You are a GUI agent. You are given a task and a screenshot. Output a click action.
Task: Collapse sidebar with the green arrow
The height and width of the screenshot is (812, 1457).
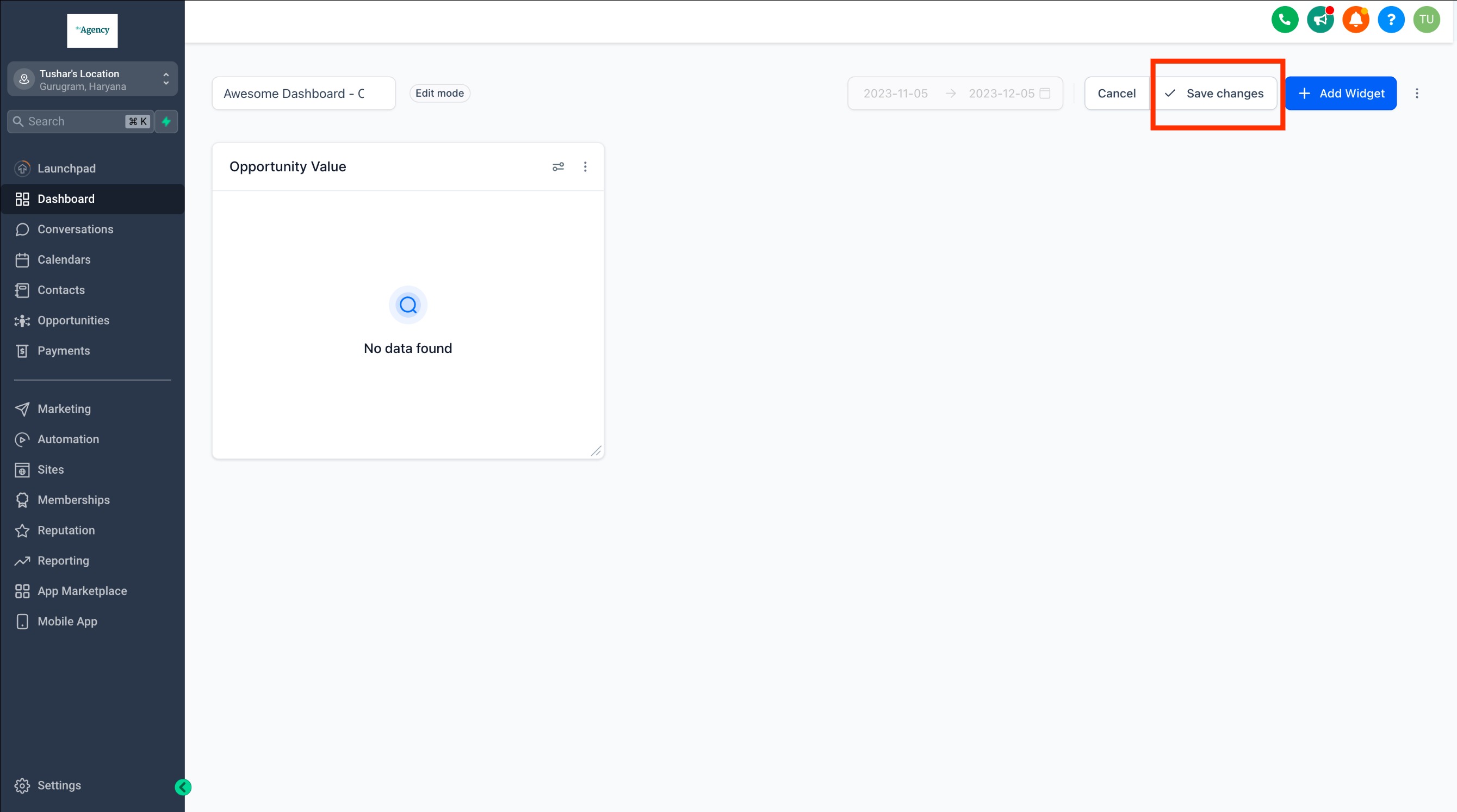tap(183, 787)
